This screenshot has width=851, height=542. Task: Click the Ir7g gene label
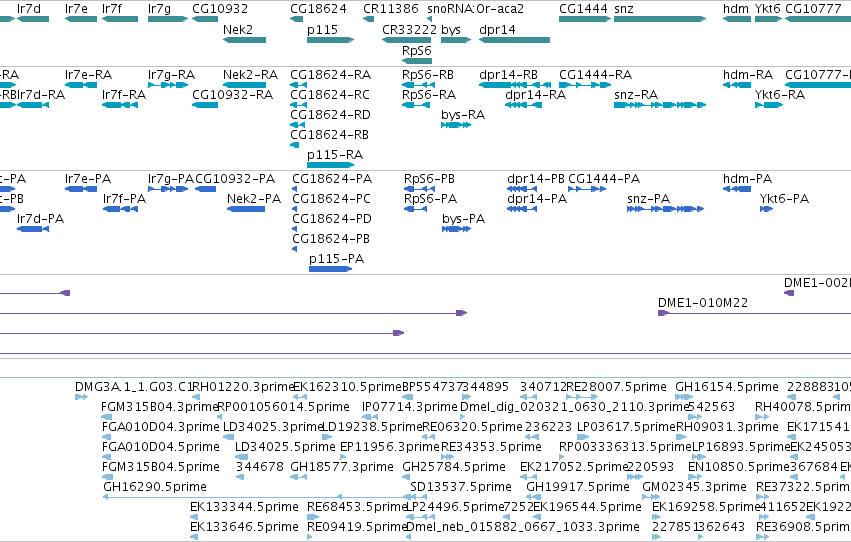click(x=159, y=9)
